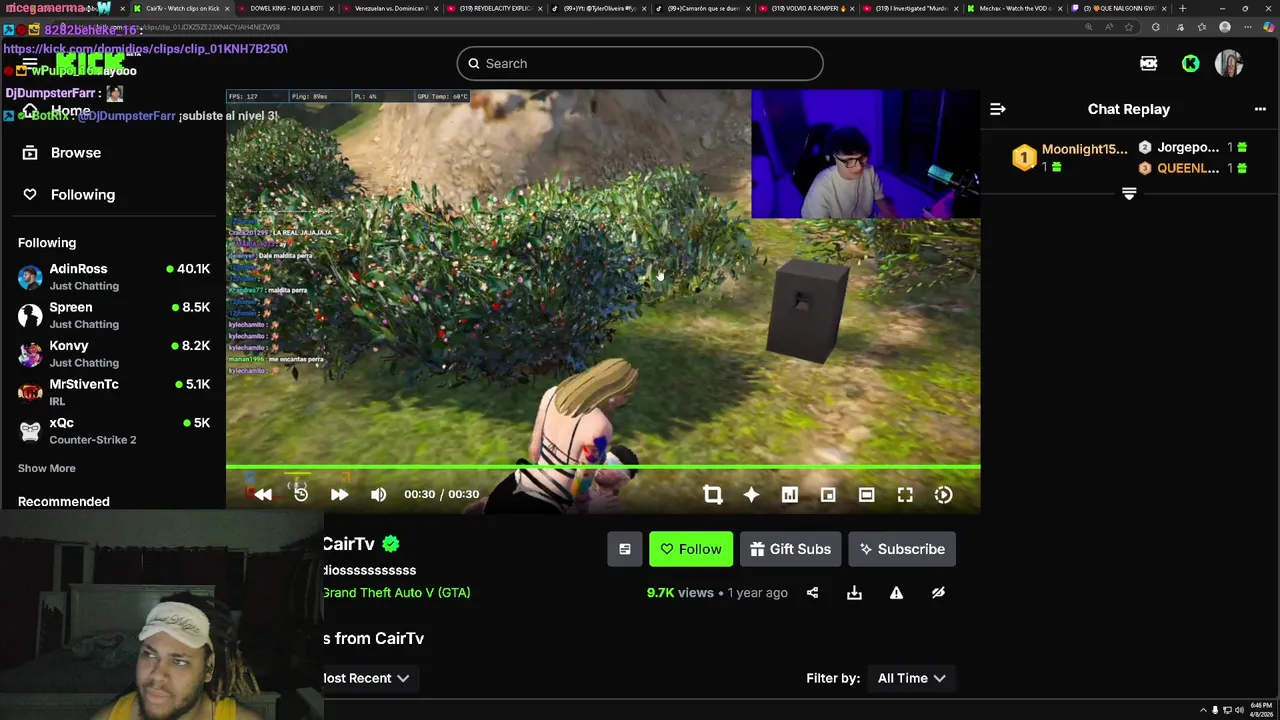Open the browser extensions icon

pyautogui.click(x=1156, y=27)
